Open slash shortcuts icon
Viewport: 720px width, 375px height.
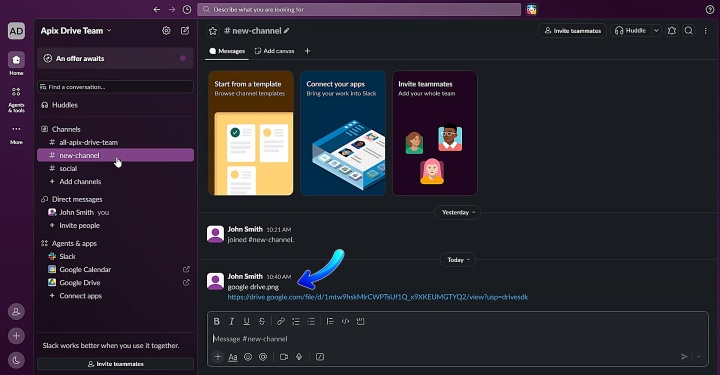pyautogui.click(x=320, y=357)
